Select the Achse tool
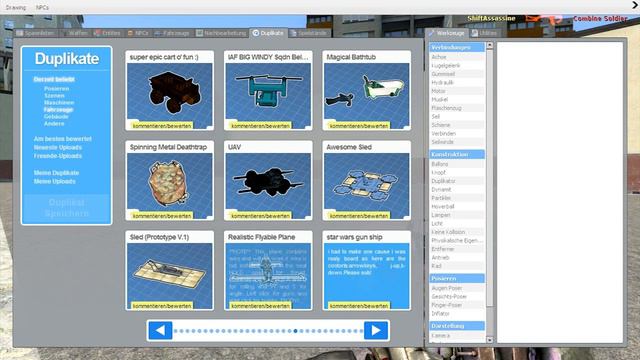640x360 pixels. [x=457, y=57]
